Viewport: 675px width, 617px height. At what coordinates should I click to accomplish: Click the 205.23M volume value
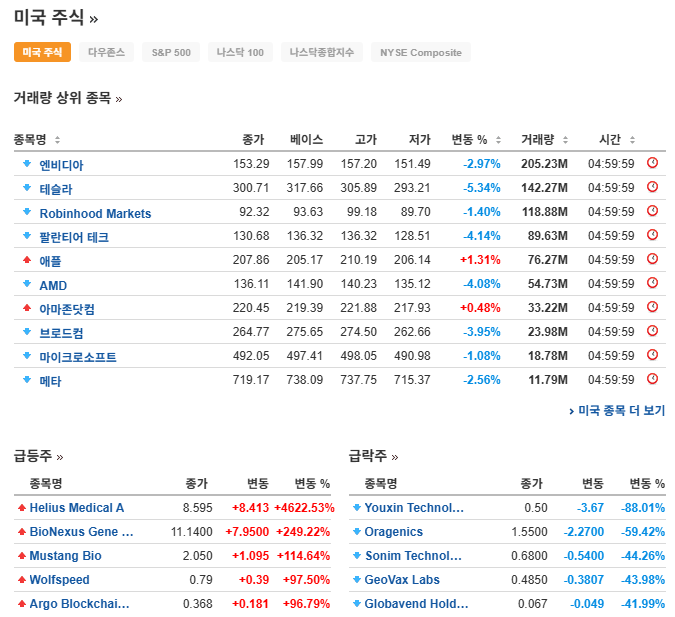coord(544,164)
